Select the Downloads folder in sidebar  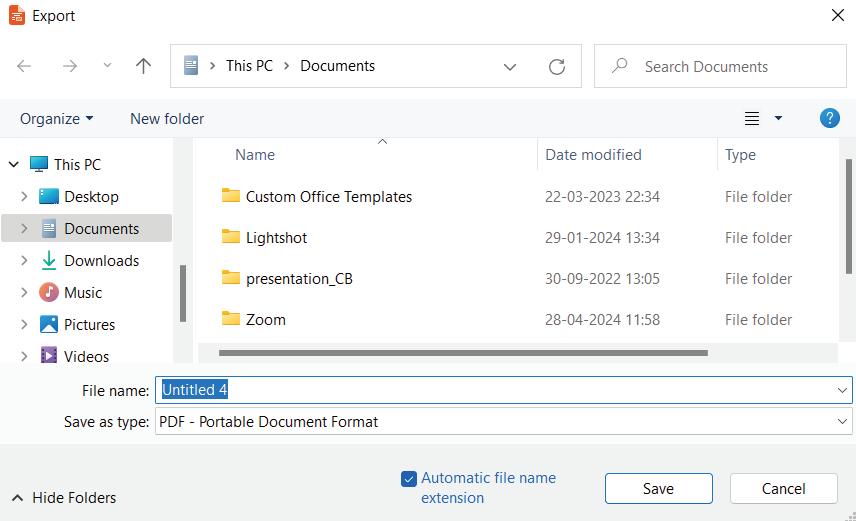pos(101,261)
